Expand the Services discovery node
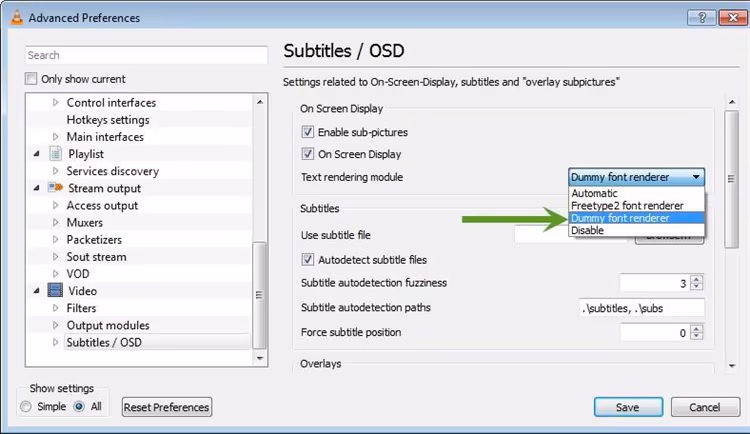The height and width of the screenshot is (434, 750). pos(55,171)
